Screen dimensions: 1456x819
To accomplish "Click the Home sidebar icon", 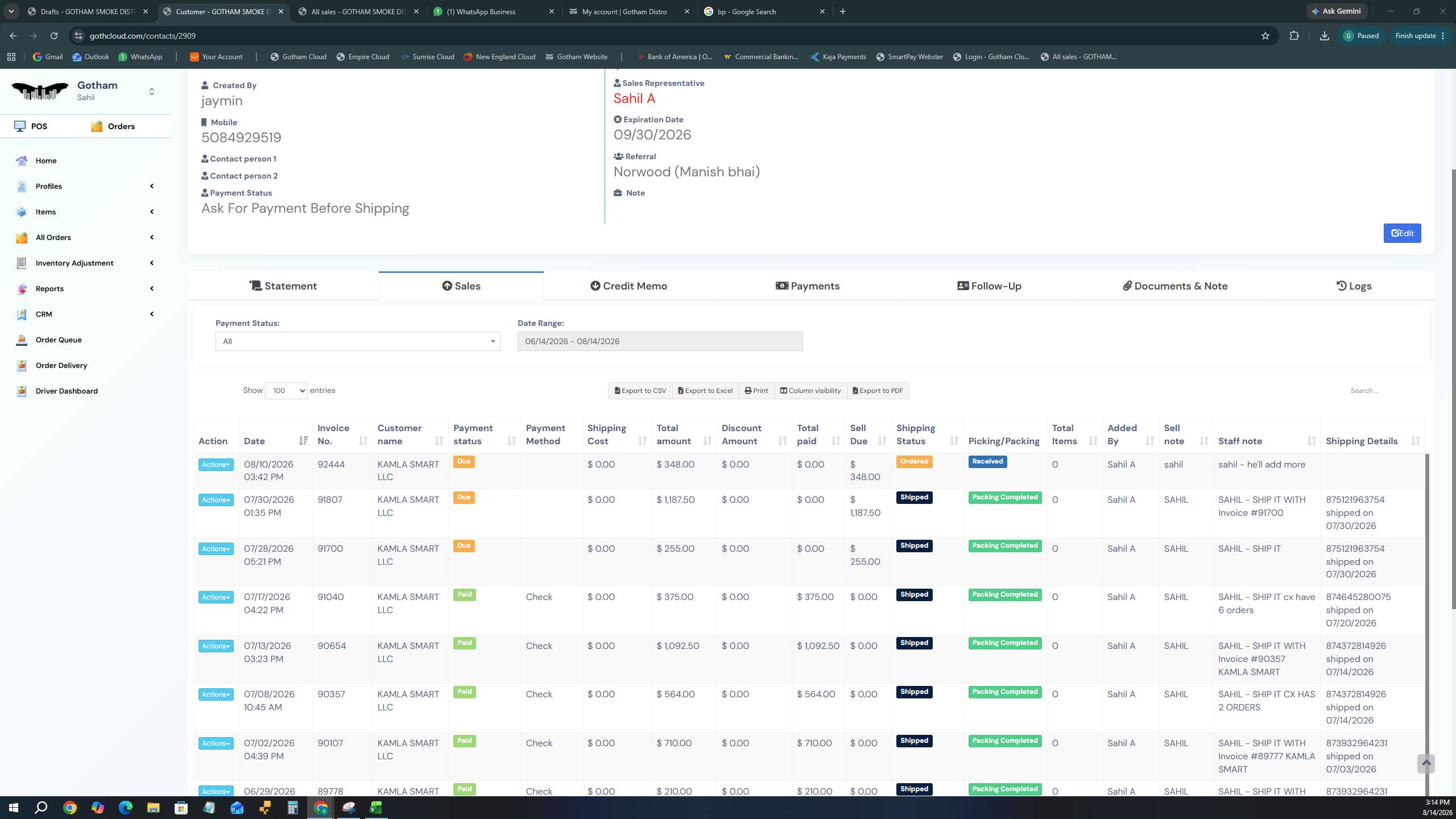I will click(x=22, y=160).
